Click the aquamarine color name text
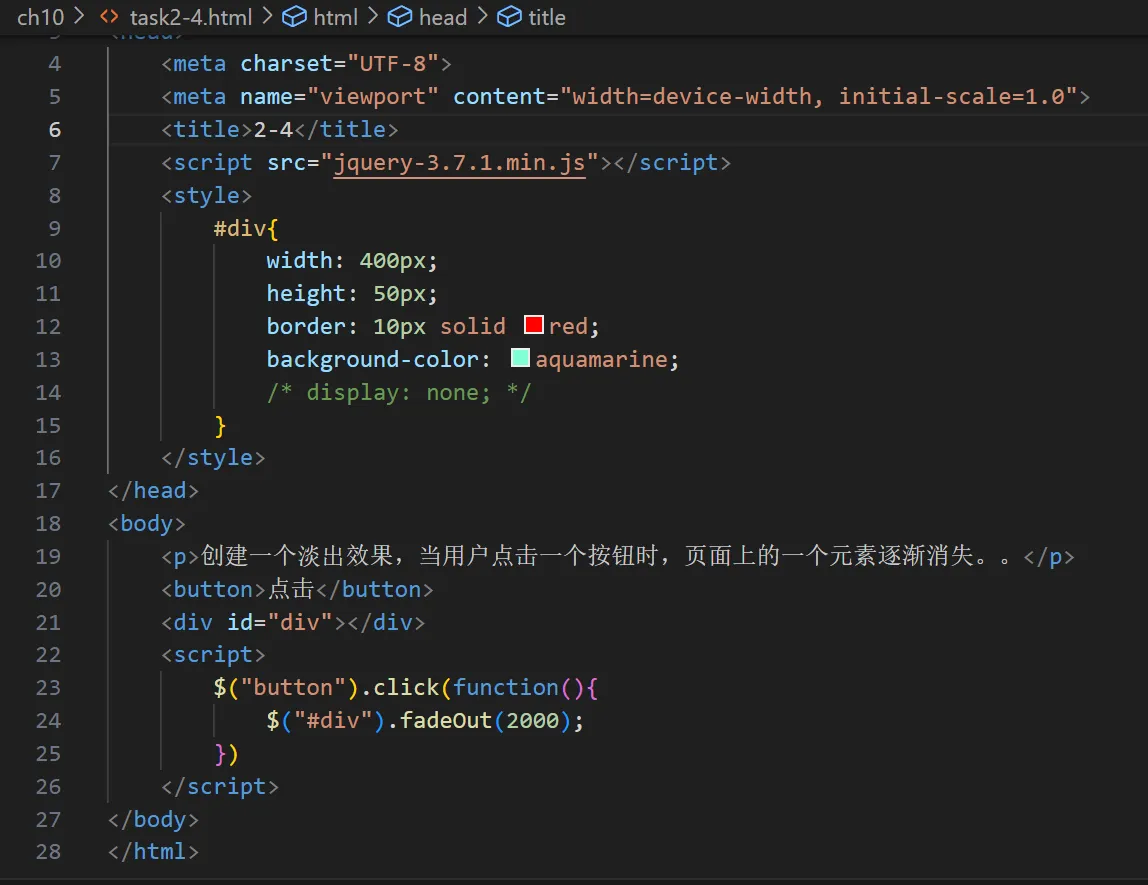 (x=602, y=359)
